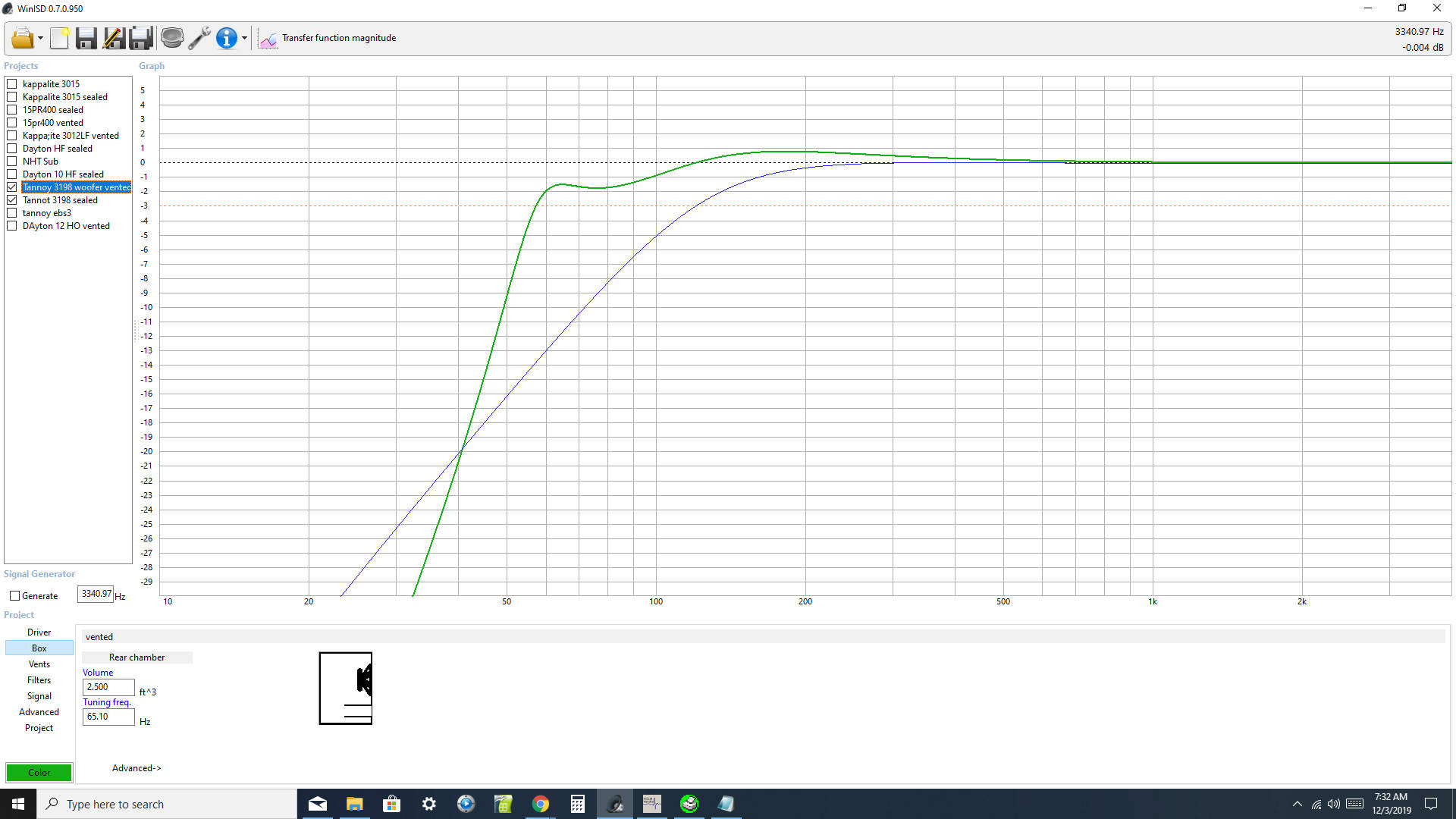1456x819 pixels.
Task: Click the green Color swatch button
Action: [39, 773]
